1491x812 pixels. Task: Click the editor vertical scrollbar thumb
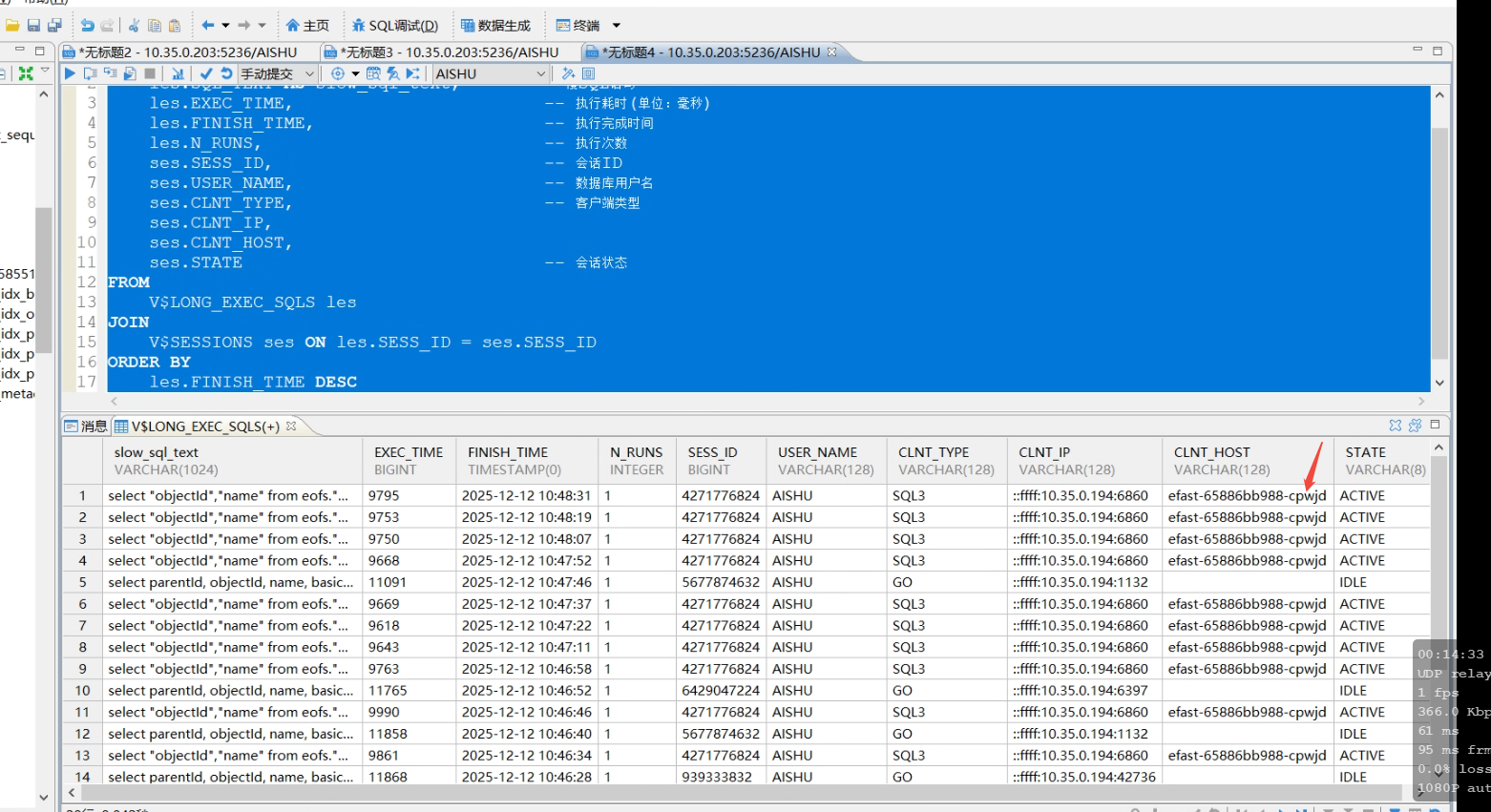coord(1439,241)
